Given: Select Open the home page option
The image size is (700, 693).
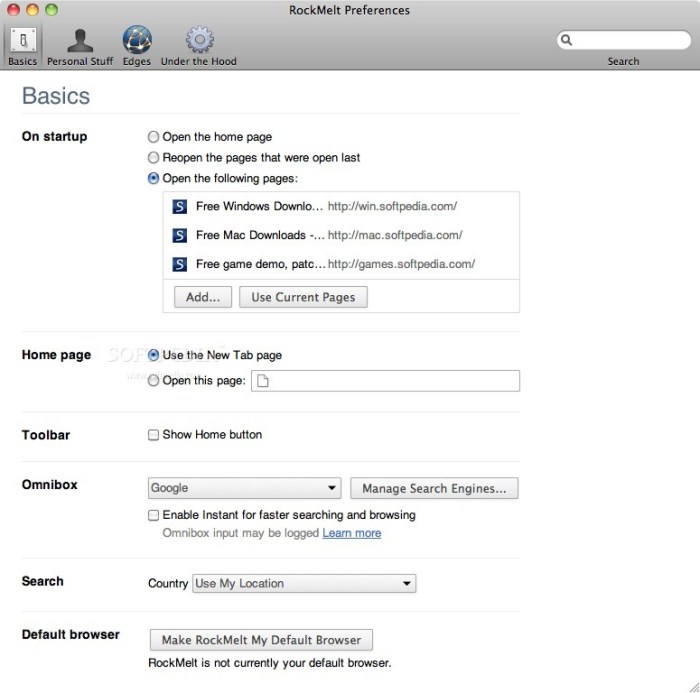Looking at the screenshot, I should [153, 137].
